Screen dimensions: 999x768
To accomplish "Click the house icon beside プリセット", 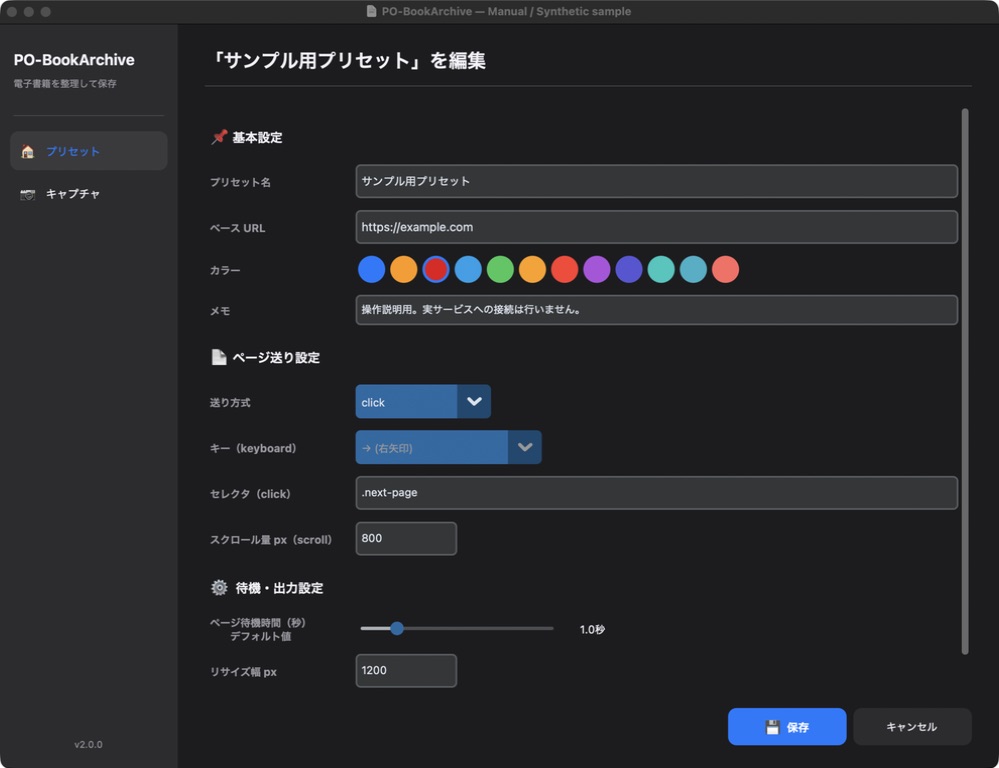I will coord(27,152).
